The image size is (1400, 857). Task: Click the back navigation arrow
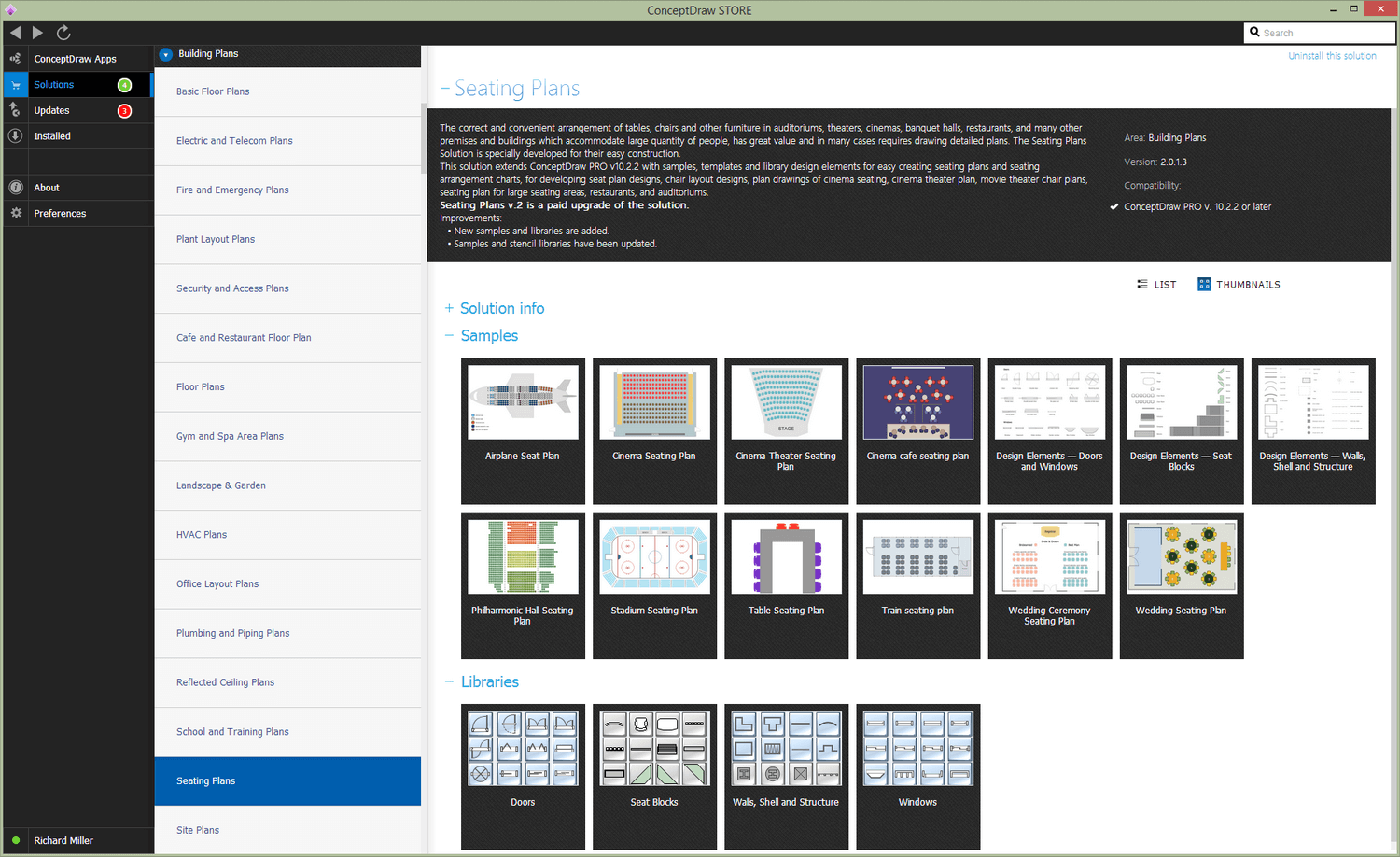[15, 33]
